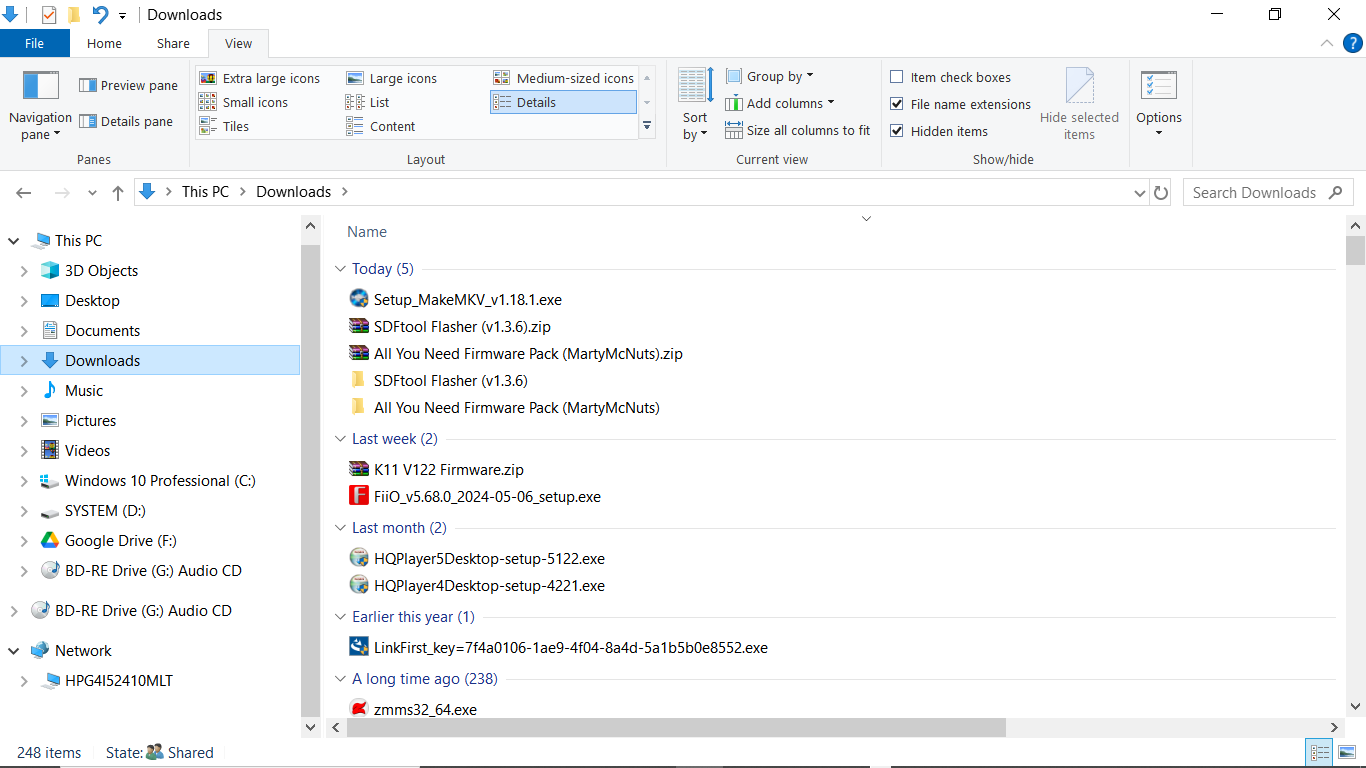The image size is (1366, 768).
Task: Select the Options icon in ribbon
Action: point(1159,86)
